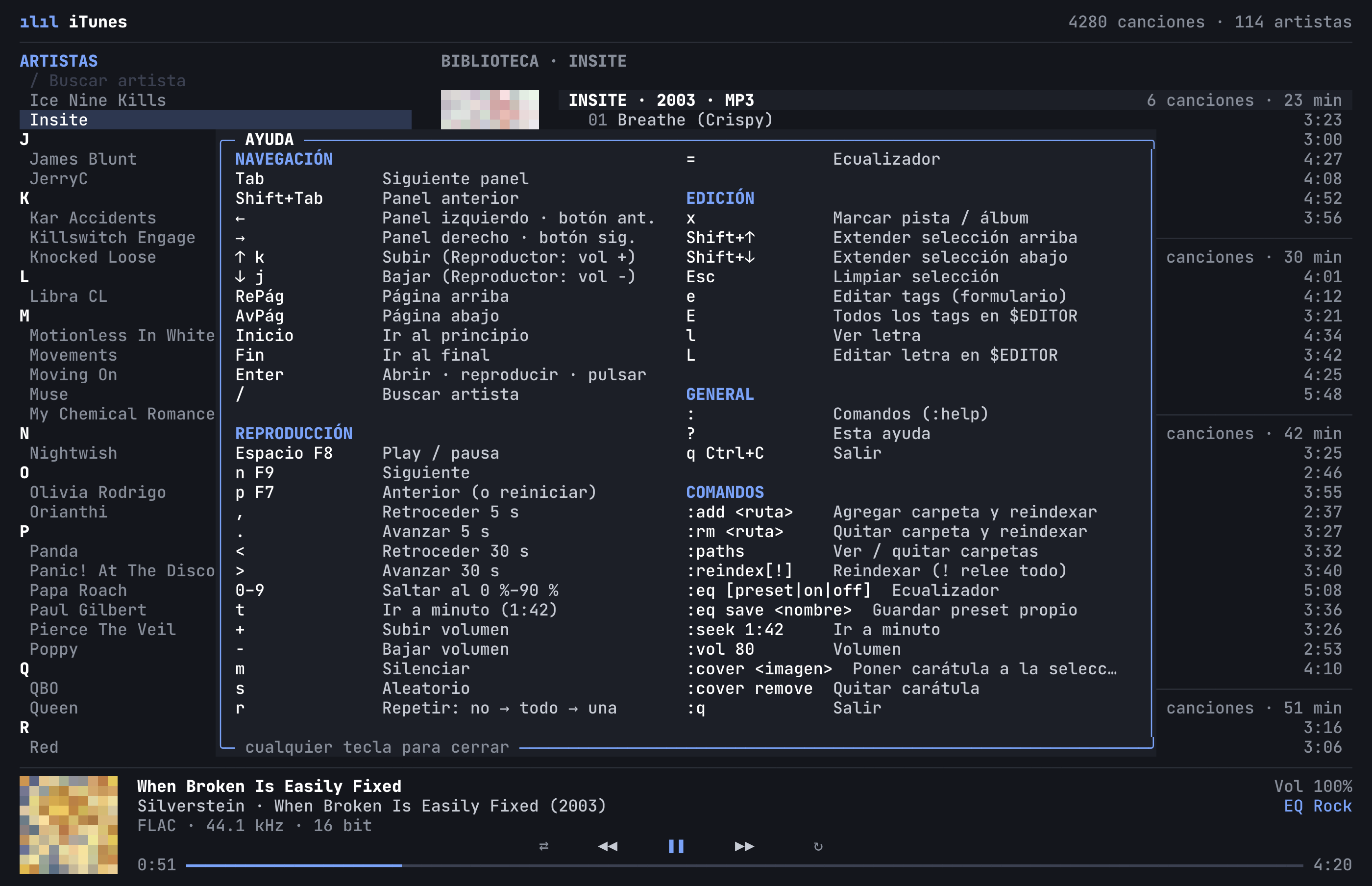Select Movements artist

tap(73, 355)
